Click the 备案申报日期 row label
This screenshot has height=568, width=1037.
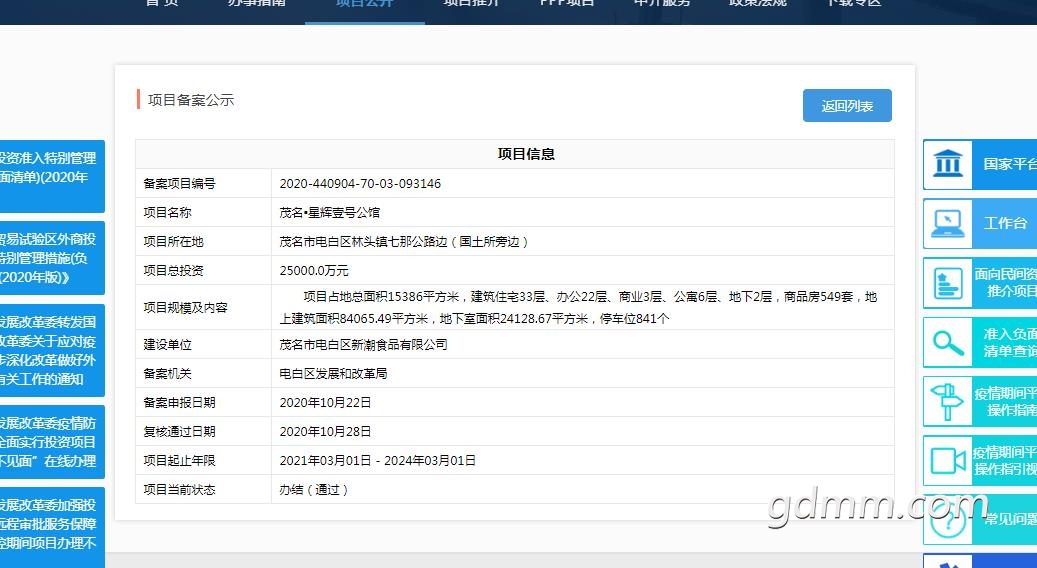[x=179, y=403]
